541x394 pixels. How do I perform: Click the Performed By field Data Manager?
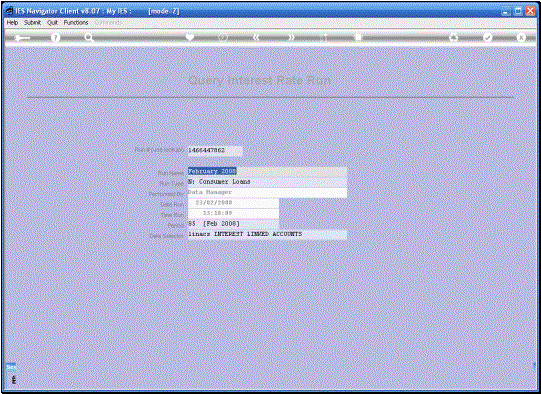(x=267, y=192)
